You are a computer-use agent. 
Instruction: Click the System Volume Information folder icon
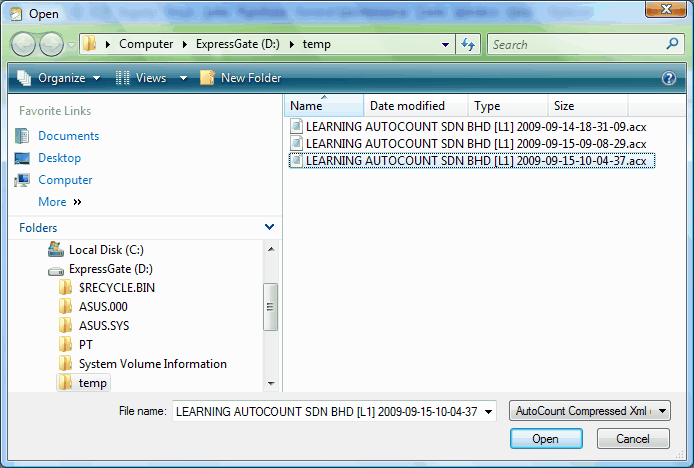[x=66, y=364]
